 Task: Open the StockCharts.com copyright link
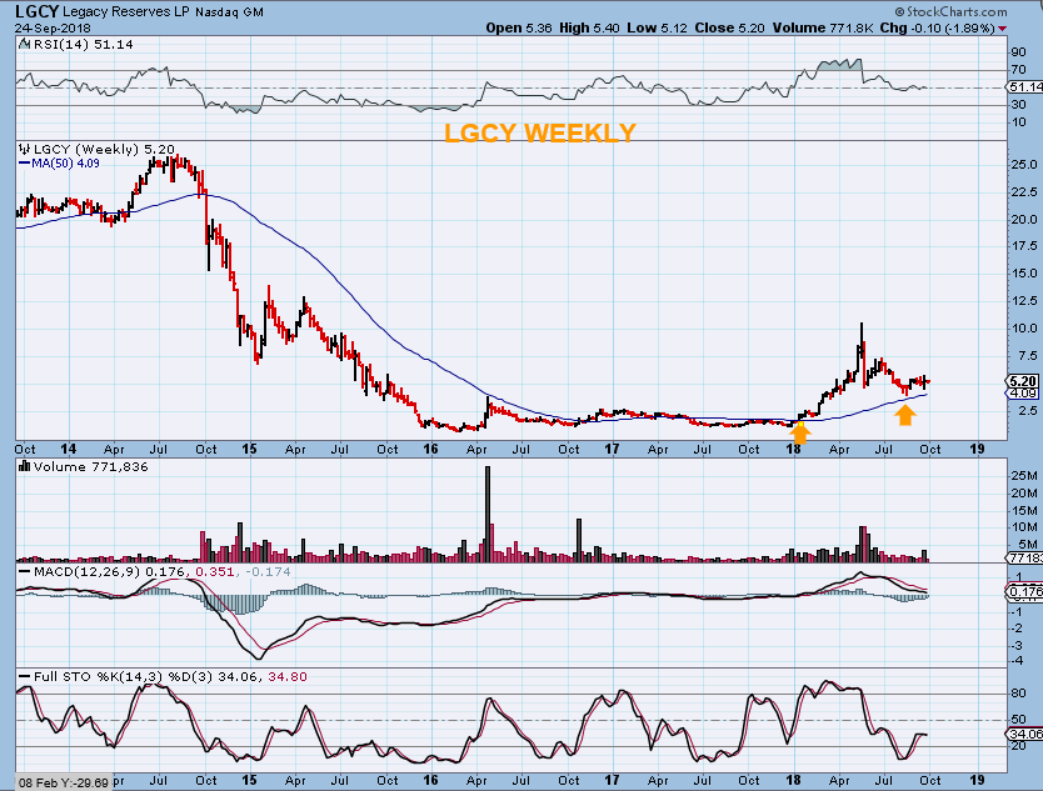point(951,11)
